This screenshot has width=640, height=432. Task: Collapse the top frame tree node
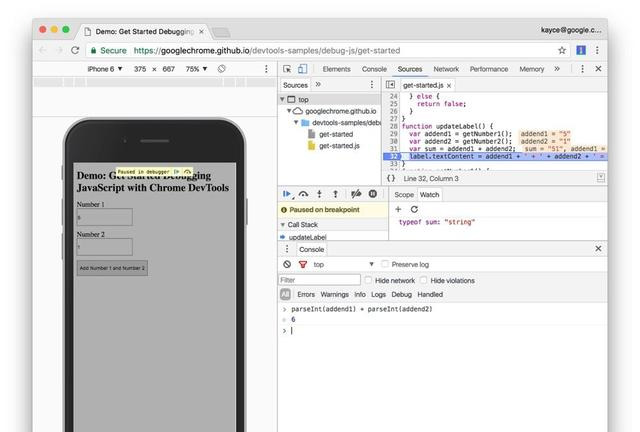point(282,99)
